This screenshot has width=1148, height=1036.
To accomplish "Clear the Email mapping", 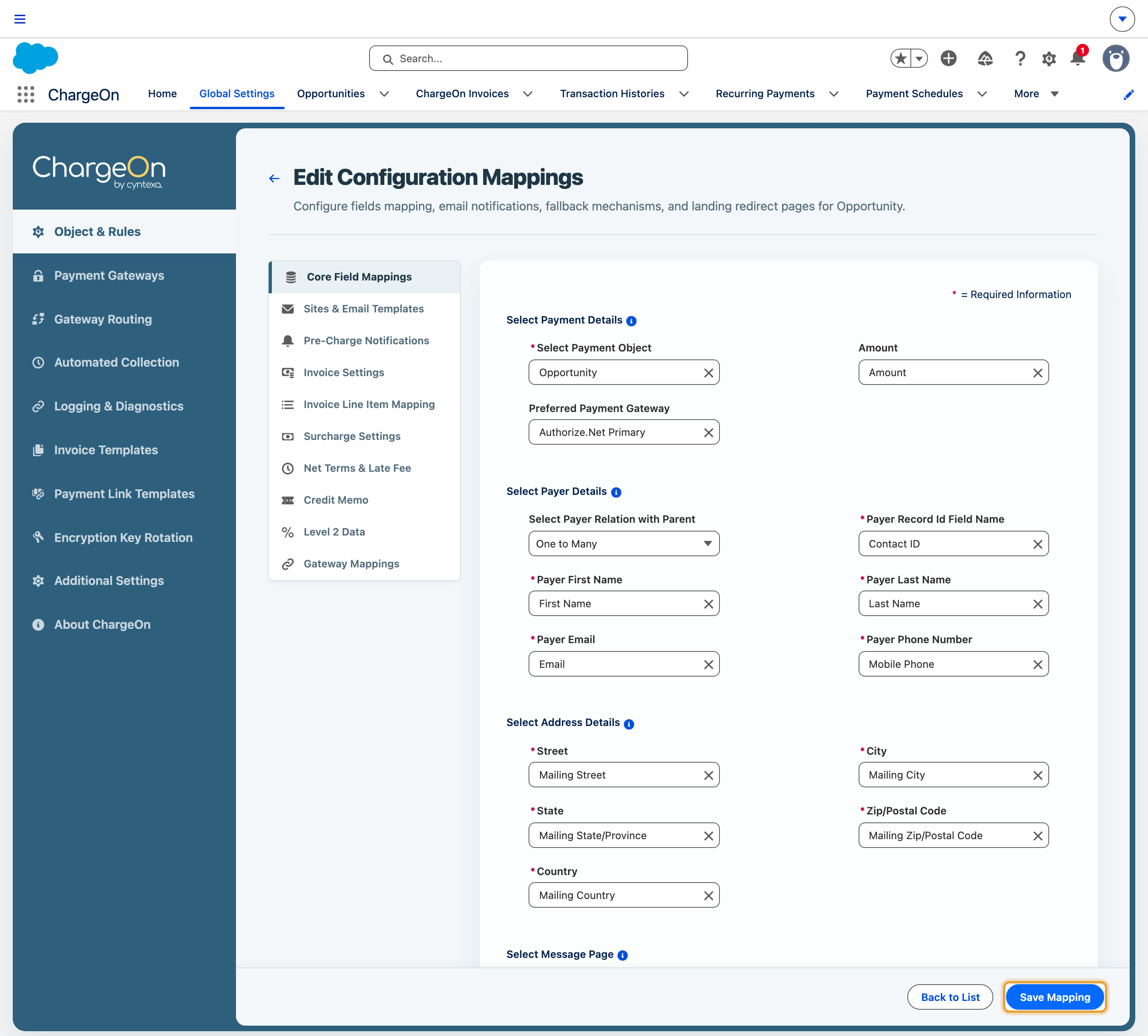I will (708, 664).
